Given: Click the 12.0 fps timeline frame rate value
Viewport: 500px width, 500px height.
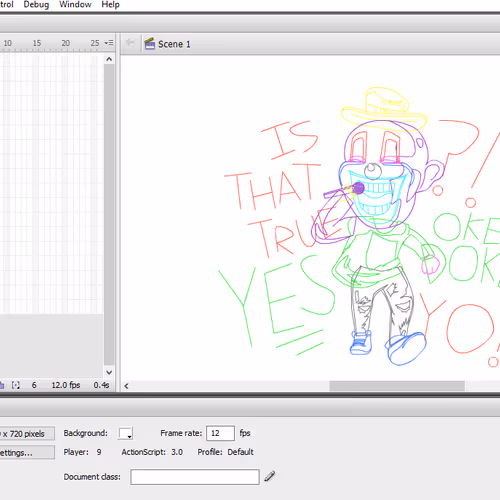Looking at the screenshot, I should [66, 385].
